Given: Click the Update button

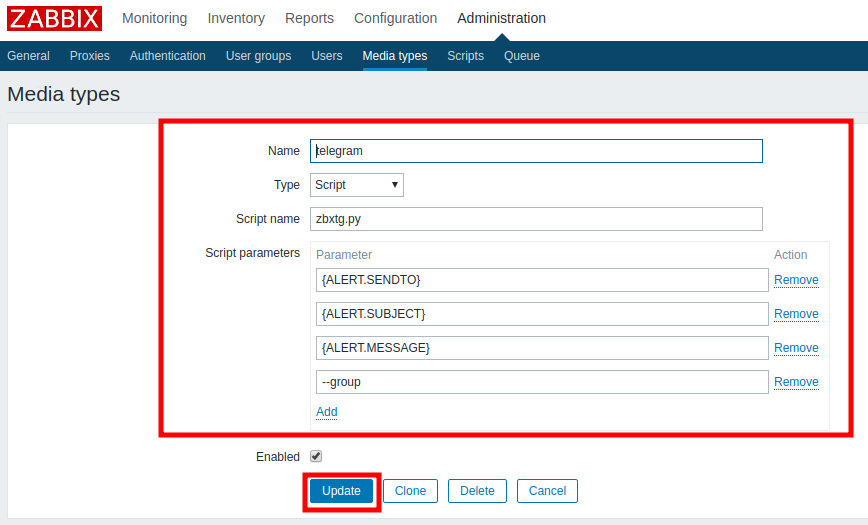Looking at the screenshot, I should [x=342, y=491].
